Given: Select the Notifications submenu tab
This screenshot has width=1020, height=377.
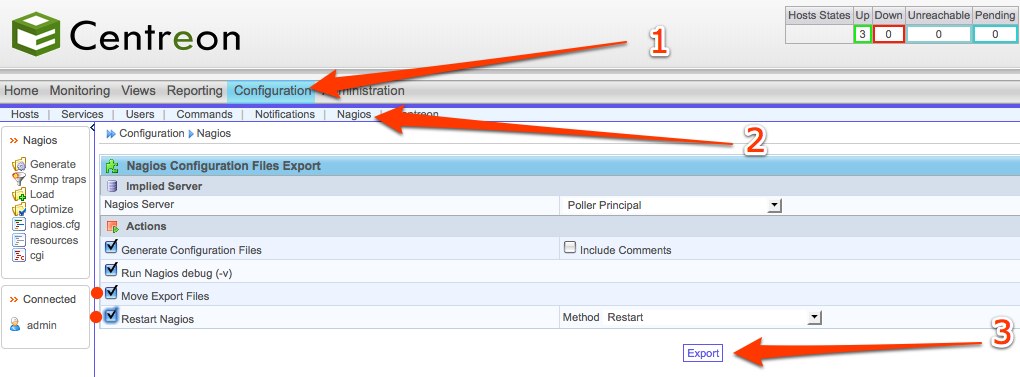Looking at the screenshot, I should coord(285,114).
